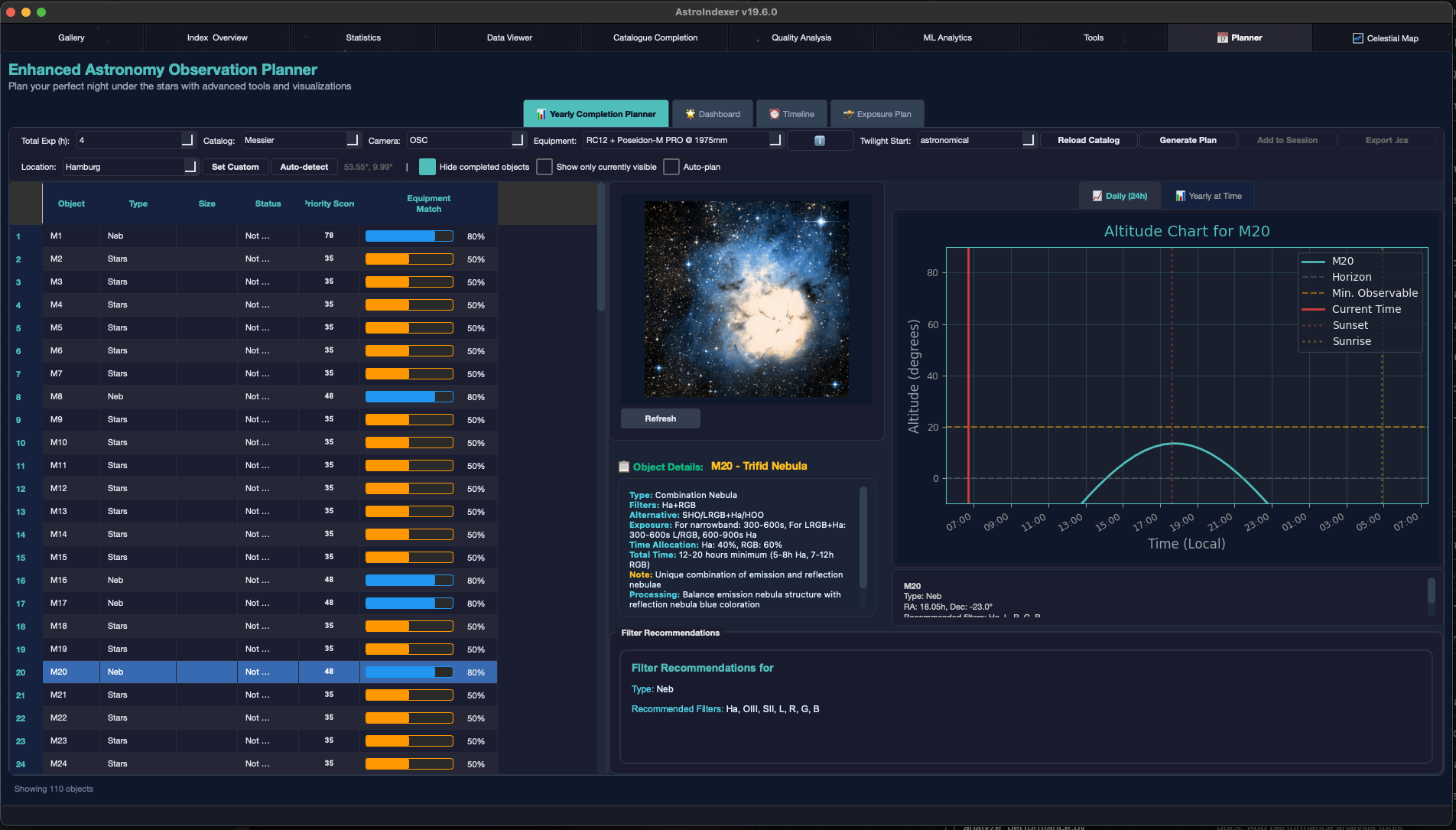Open the Camera dropdown showing OSC
The height and width of the screenshot is (830, 1456).
(x=466, y=141)
